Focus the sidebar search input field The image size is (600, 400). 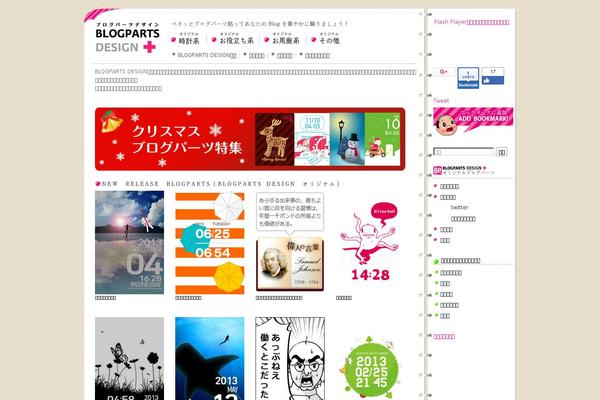click(464, 152)
